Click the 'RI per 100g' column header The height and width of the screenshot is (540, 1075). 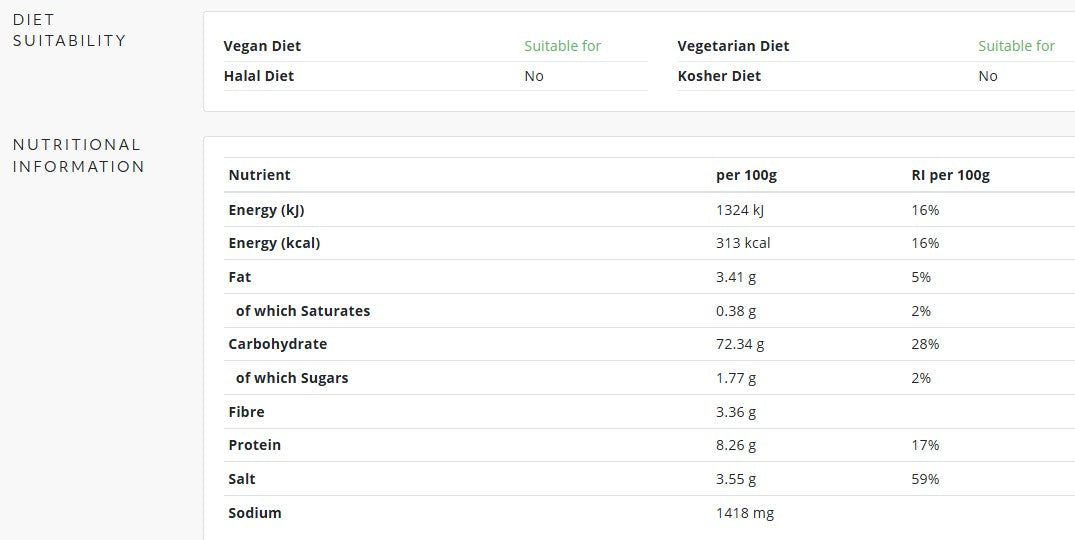point(950,175)
